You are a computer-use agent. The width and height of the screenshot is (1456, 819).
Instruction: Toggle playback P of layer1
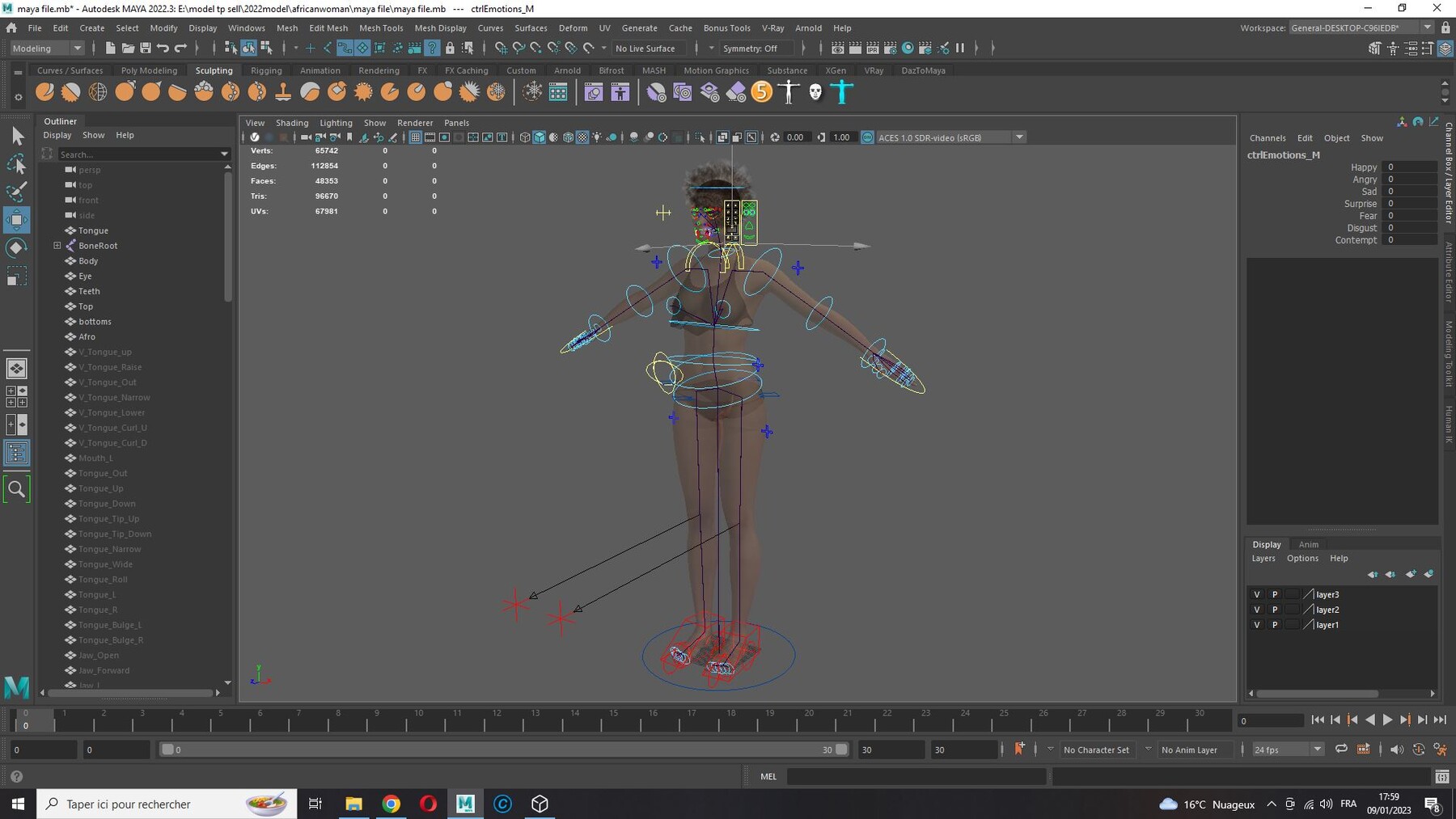1275,625
